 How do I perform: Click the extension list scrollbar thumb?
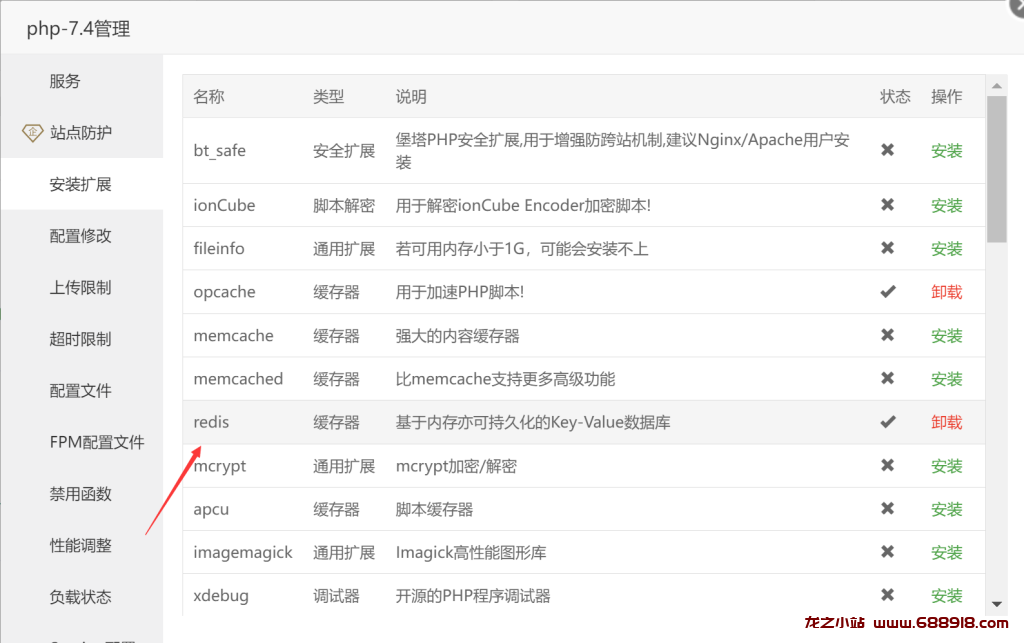tap(997, 170)
